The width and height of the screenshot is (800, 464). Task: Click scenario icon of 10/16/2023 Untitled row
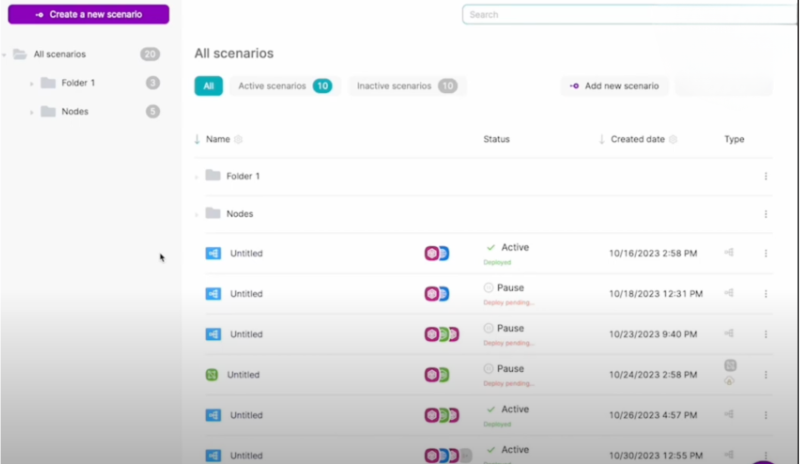213,253
